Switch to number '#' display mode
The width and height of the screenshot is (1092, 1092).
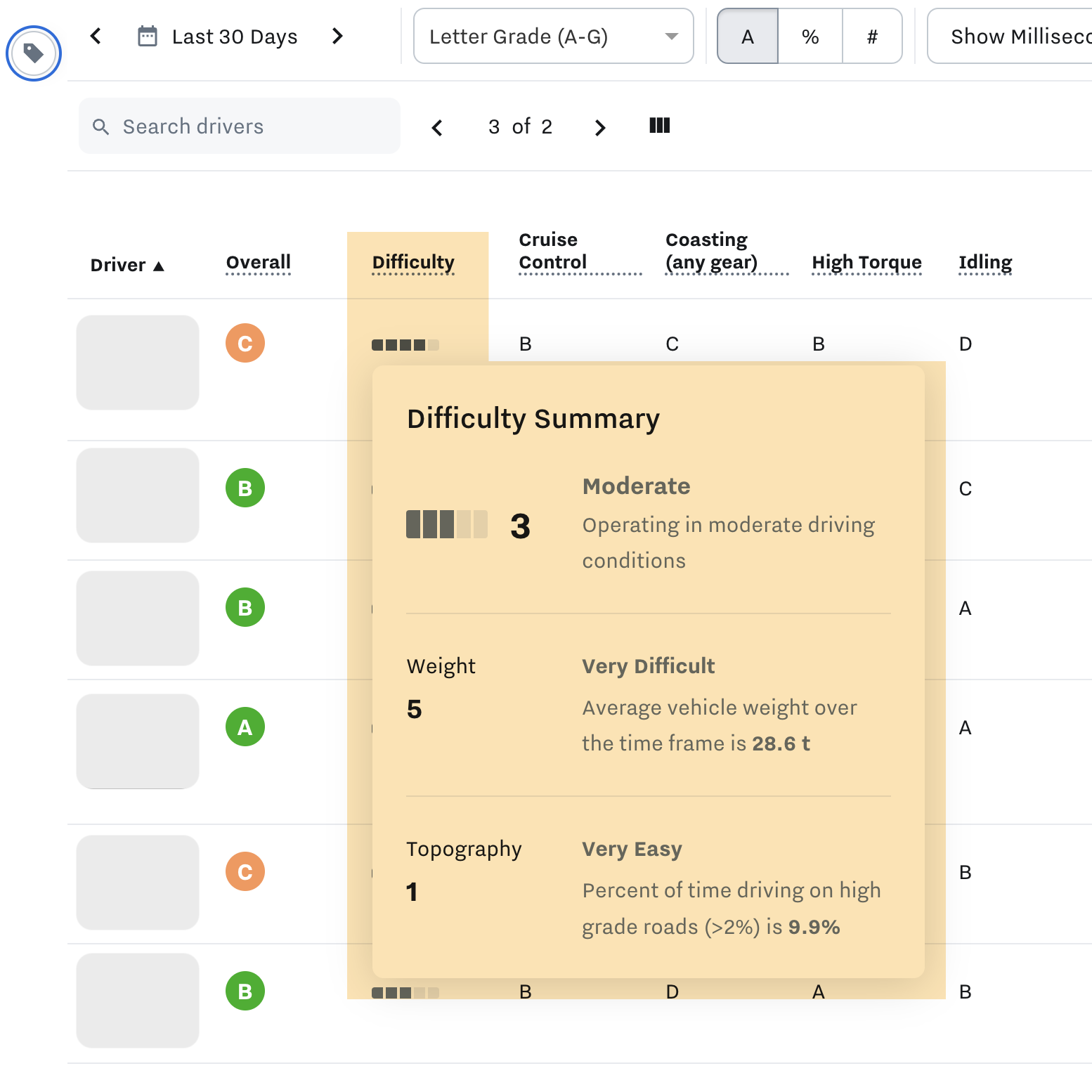(x=872, y=37)
